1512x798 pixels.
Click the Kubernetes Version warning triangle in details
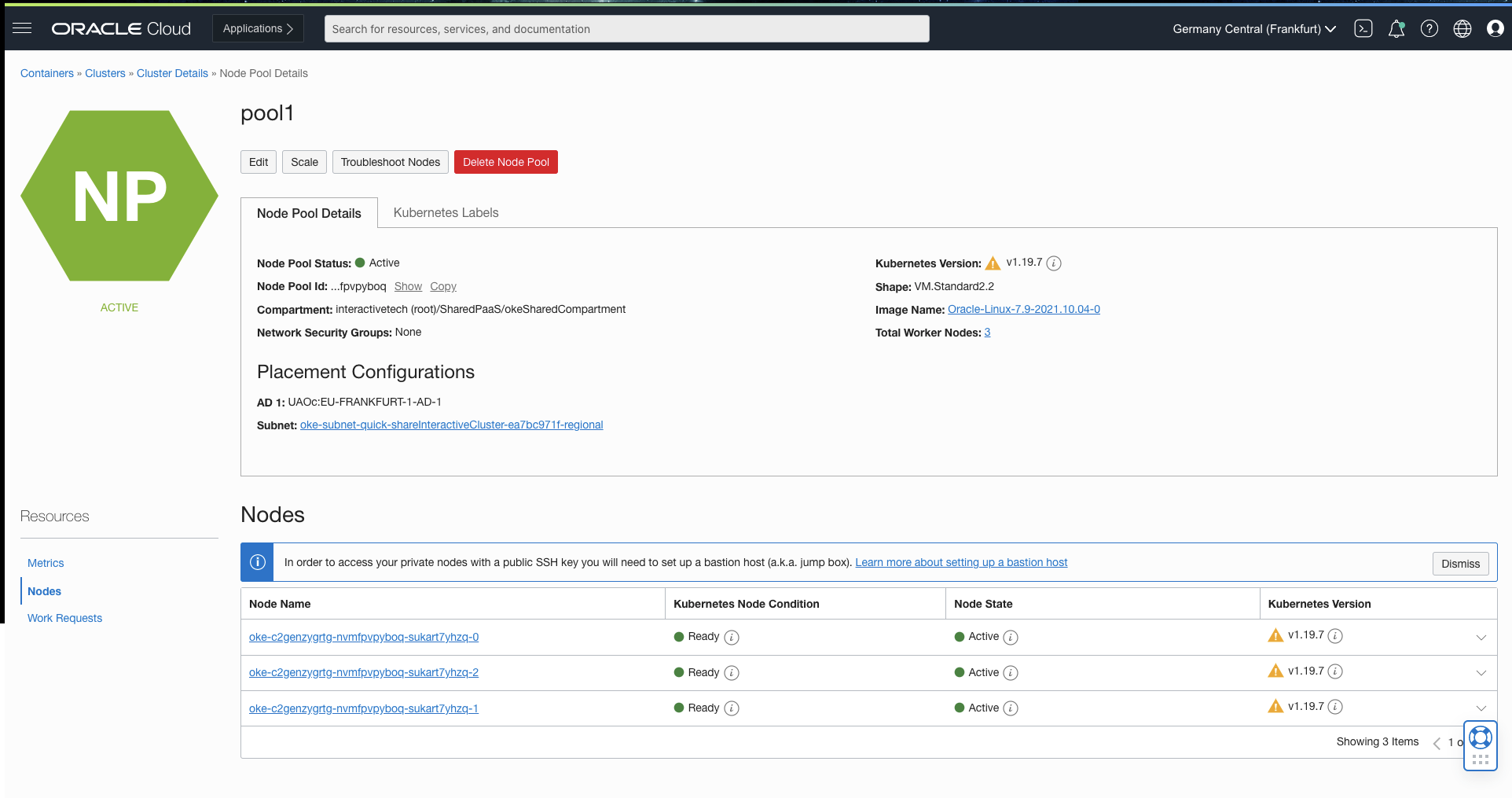coord(993,263)
